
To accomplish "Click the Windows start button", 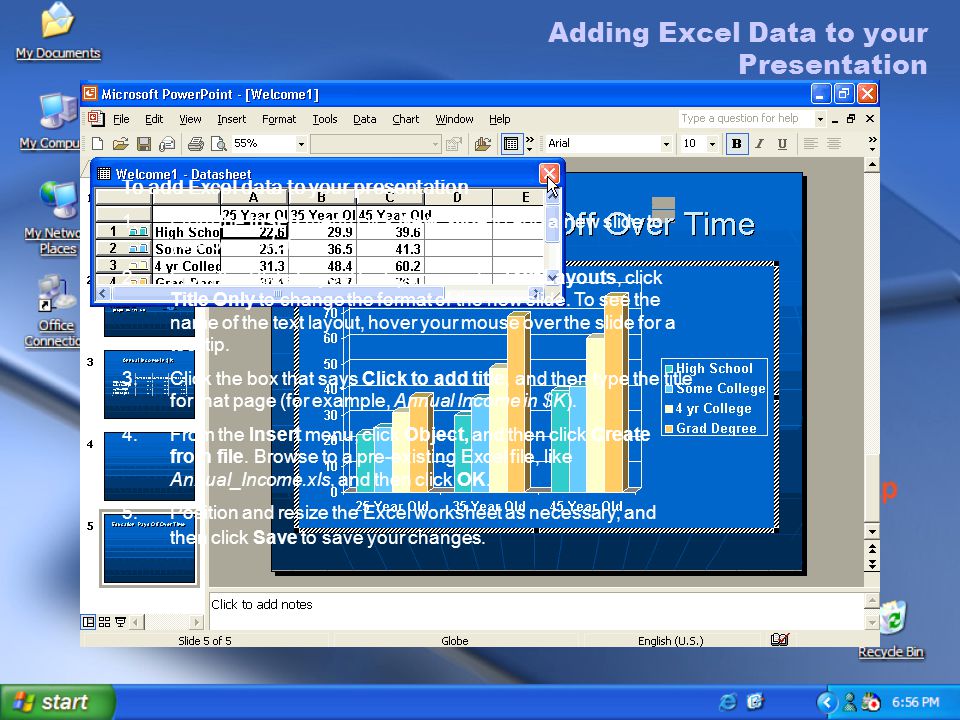I will click(58, 702).
